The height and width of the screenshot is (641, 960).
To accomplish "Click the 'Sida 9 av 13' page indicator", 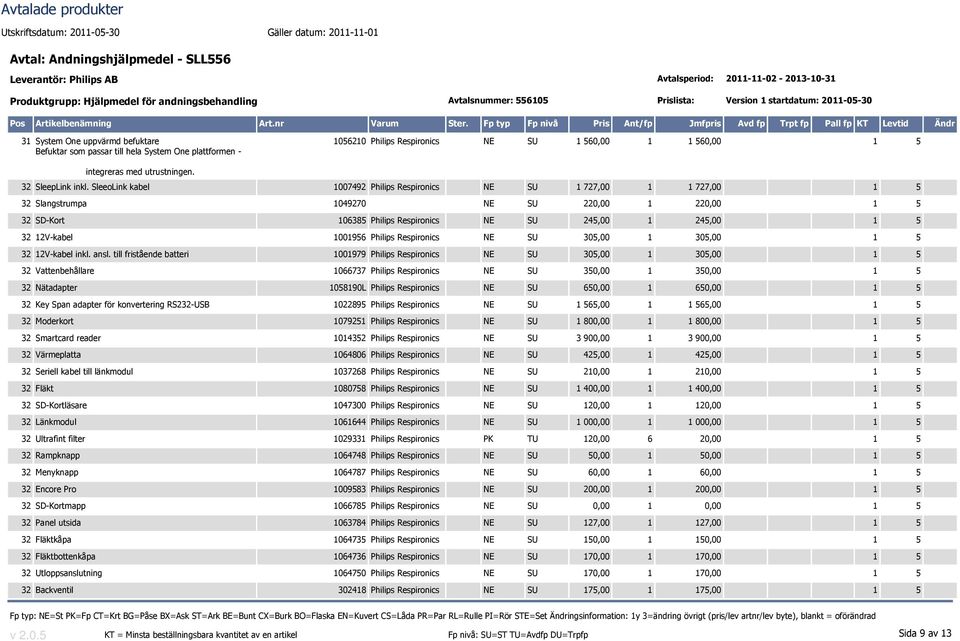I will coord(925,633).
